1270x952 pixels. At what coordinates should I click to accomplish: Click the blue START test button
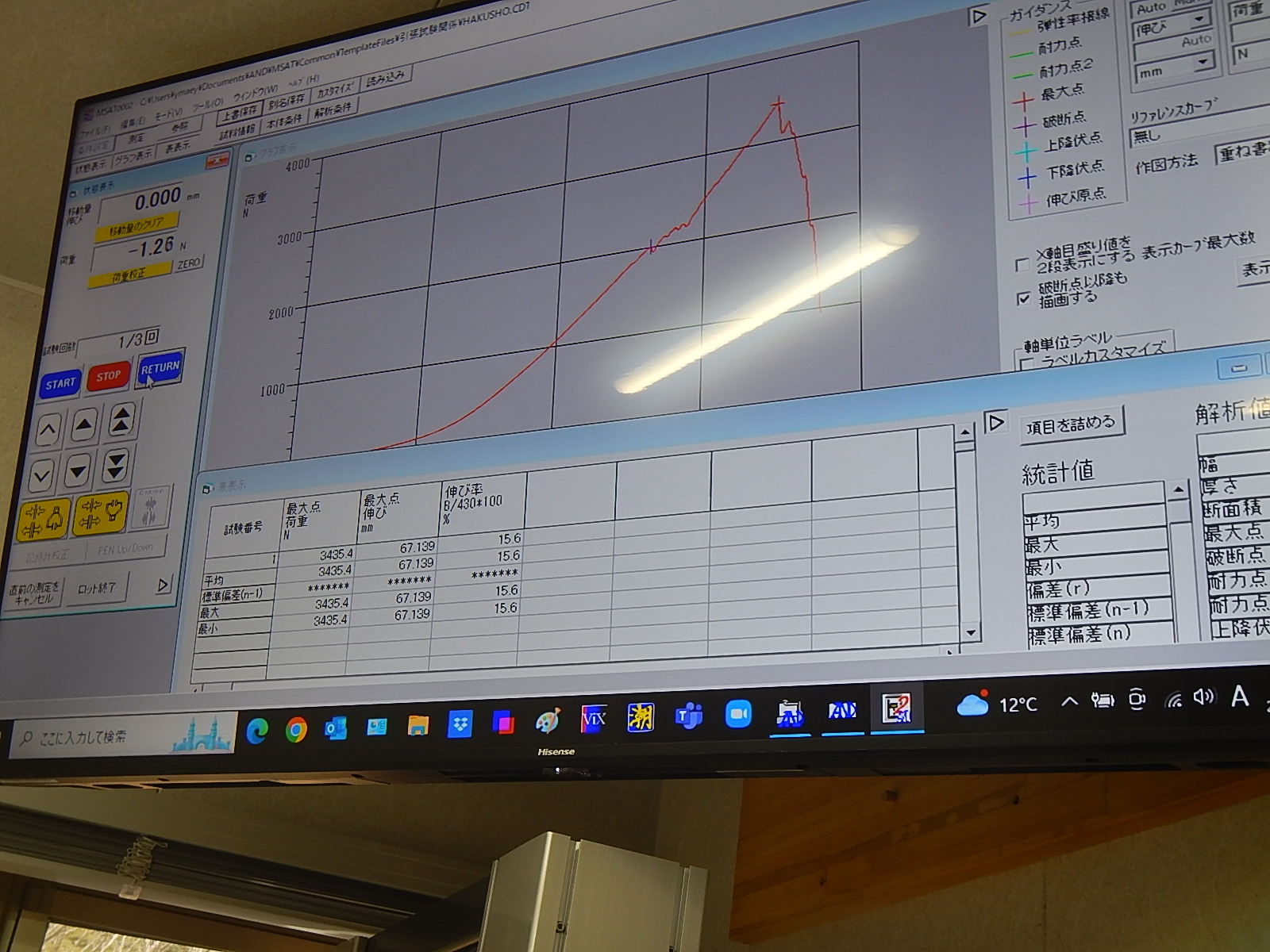60,384
